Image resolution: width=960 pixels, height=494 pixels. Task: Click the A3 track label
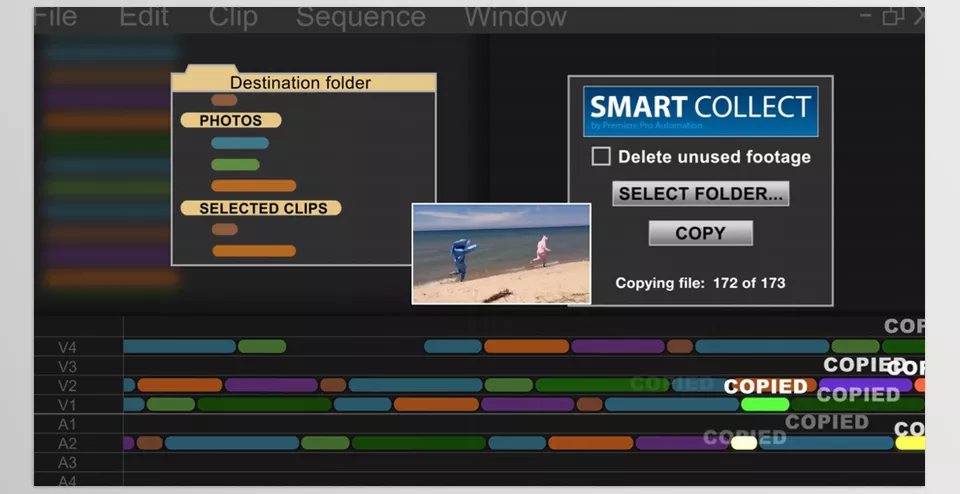pos(67,462)
